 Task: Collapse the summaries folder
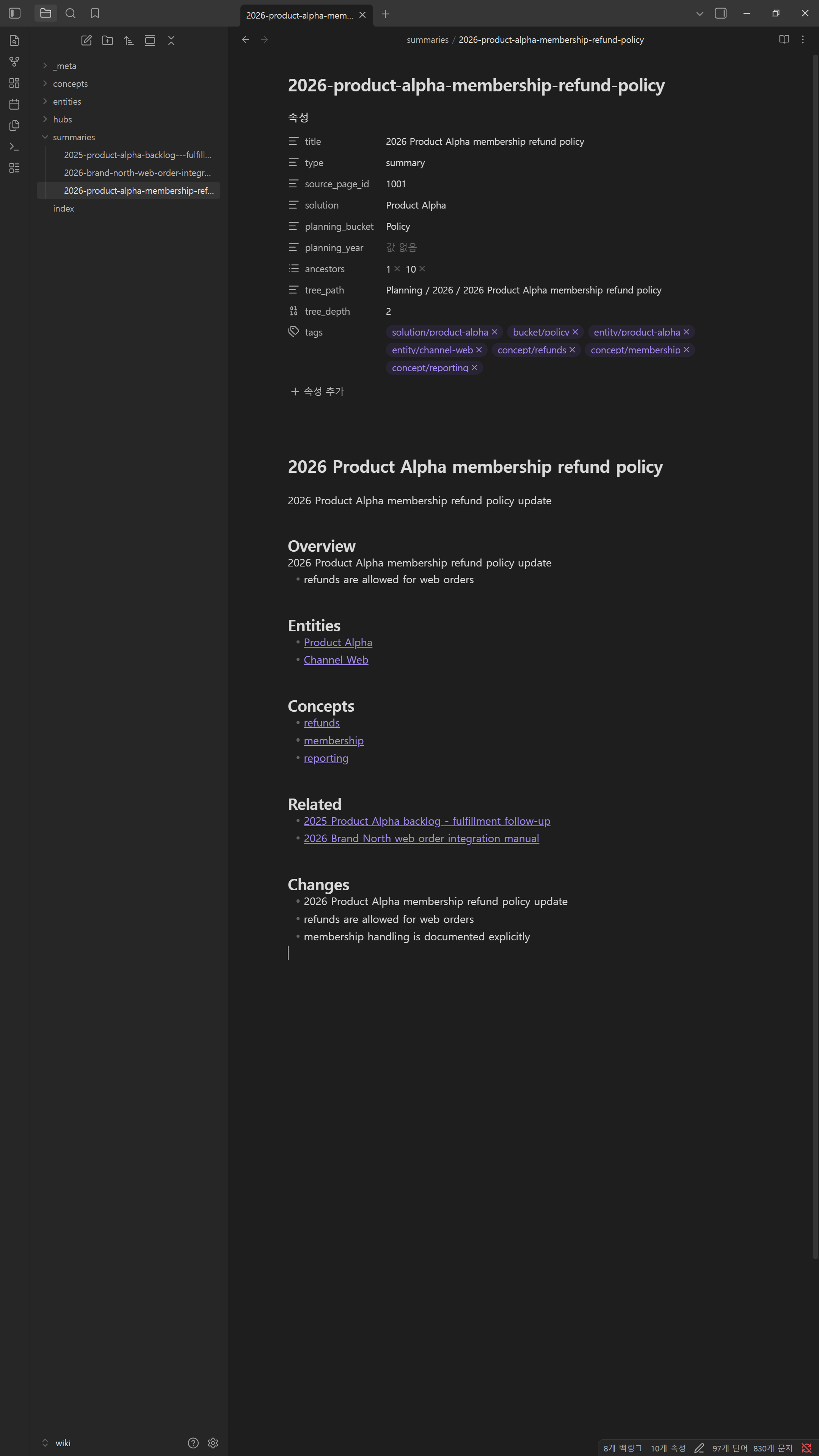pos(74,137)
